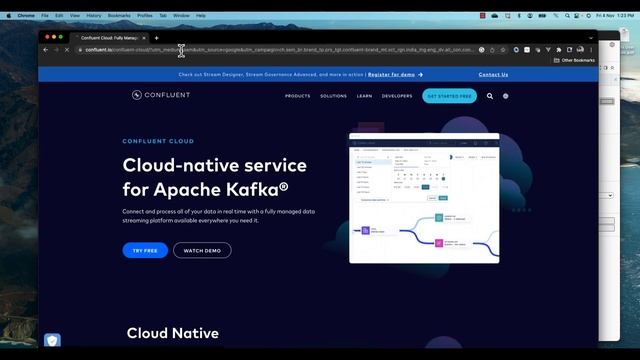Click the Stream Designer product screenshot
The height and width of the screenshot is (360, 640).
click(x=424, y=198)
